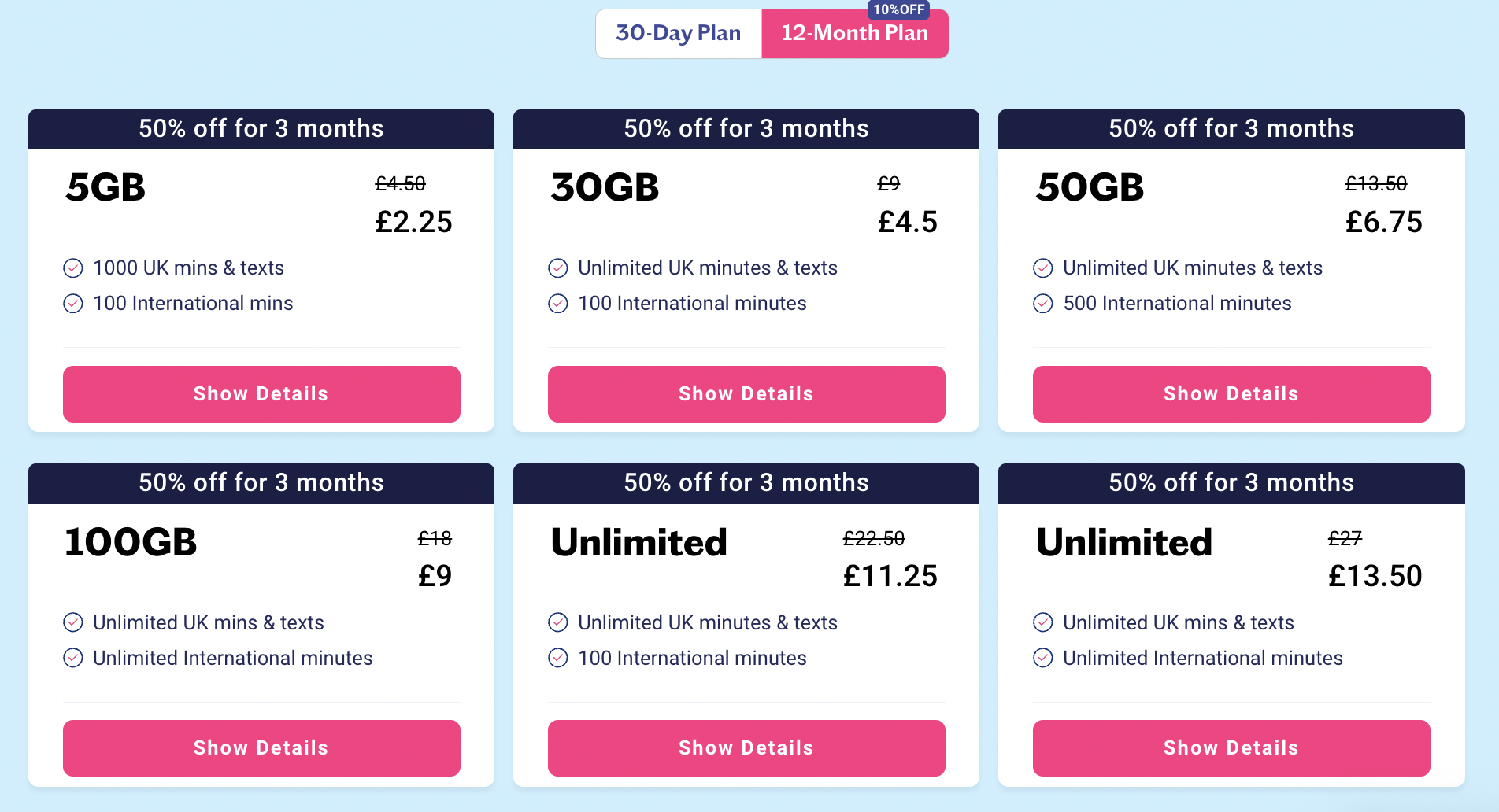Screen dimensions: 1499x812
Task: Click check icon by £13.50 plan's International minutes
Action: [x=1043, y=658]
